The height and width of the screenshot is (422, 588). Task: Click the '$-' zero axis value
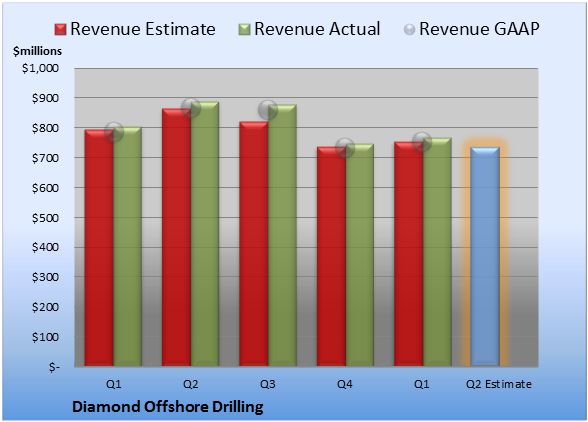pos(54,367)
